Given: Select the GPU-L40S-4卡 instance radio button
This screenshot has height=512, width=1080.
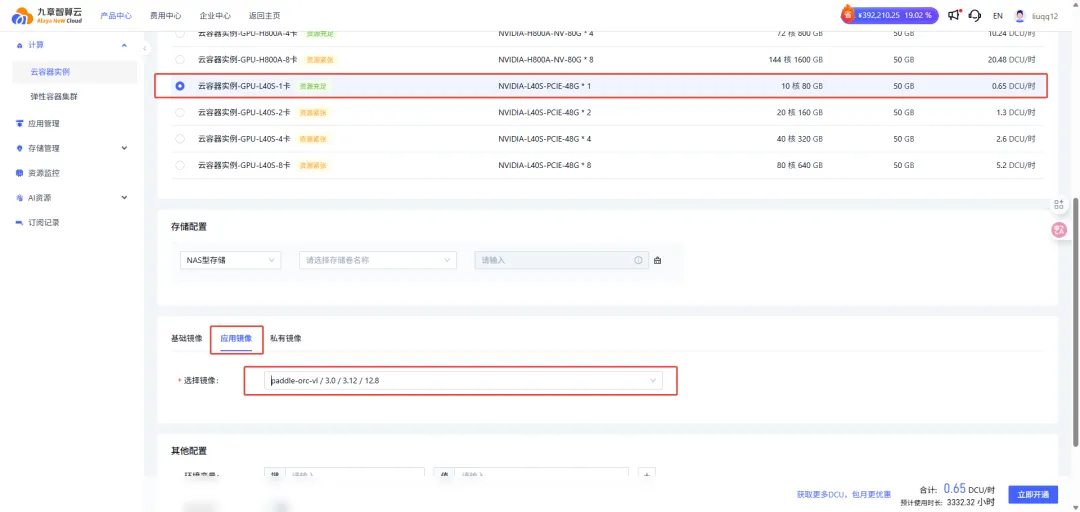Looking at the screenshot, I should tap(180, 138).
